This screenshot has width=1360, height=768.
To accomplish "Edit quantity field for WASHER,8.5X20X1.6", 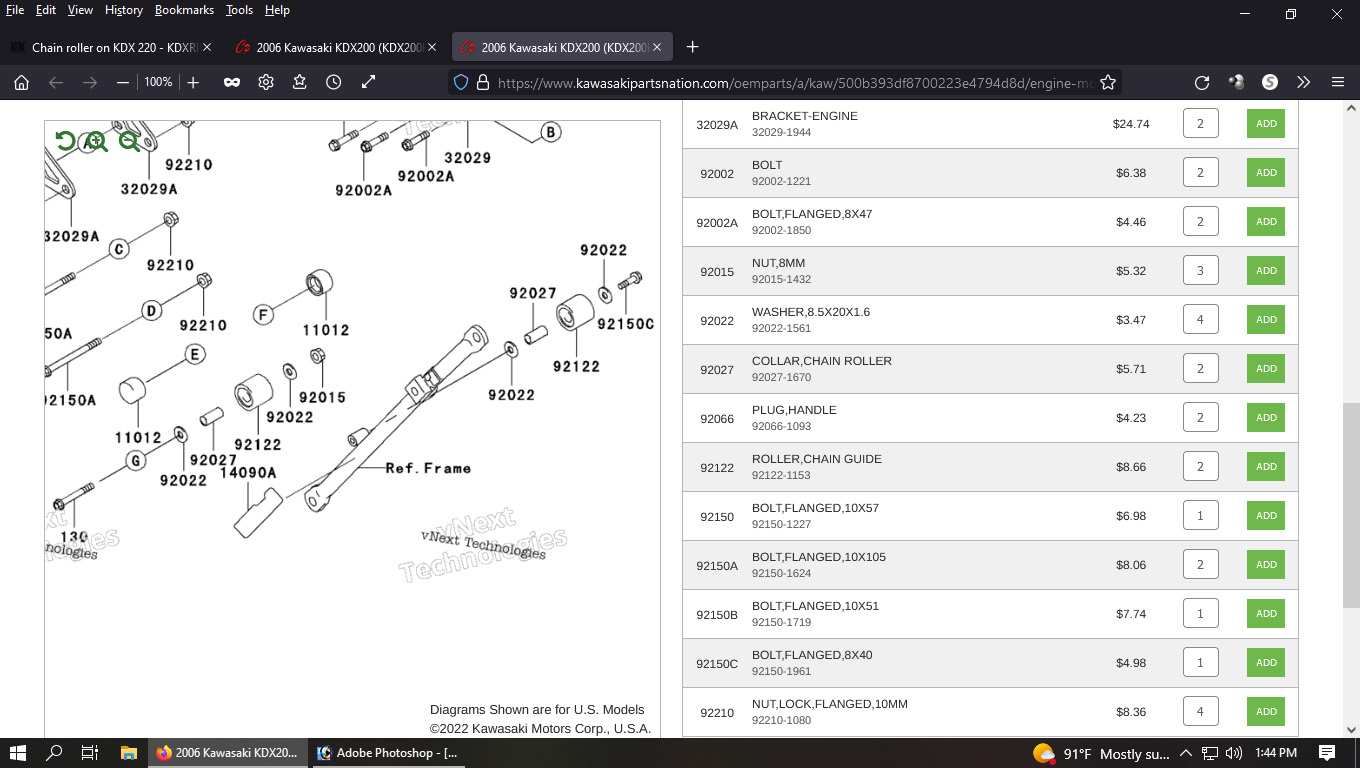I will (x=1200, y=320).
